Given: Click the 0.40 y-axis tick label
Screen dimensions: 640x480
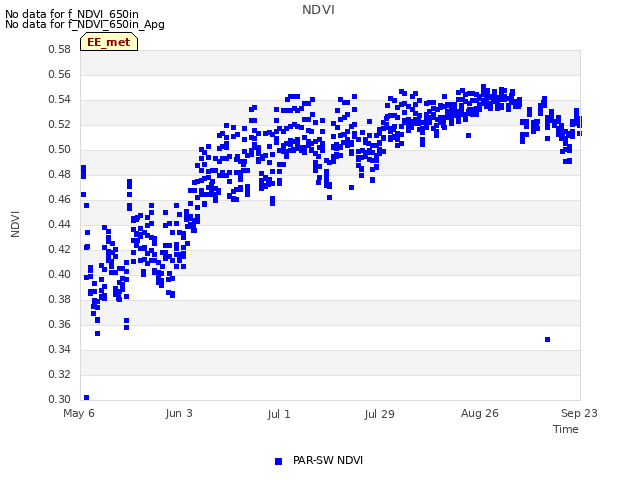Looking at the screenshot, I should [x=60, y=274].
